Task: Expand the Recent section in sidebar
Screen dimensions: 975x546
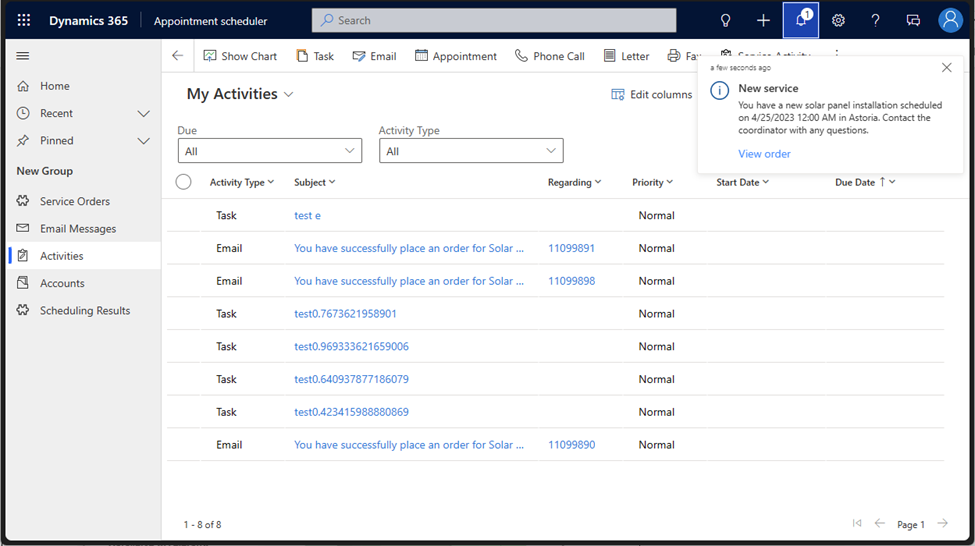Action: 143,113
